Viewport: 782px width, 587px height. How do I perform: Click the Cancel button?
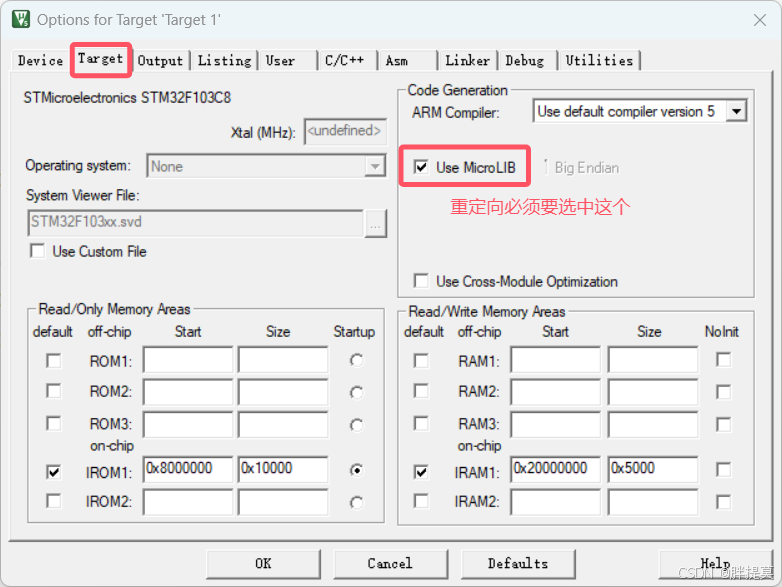[x=390, y=564]
